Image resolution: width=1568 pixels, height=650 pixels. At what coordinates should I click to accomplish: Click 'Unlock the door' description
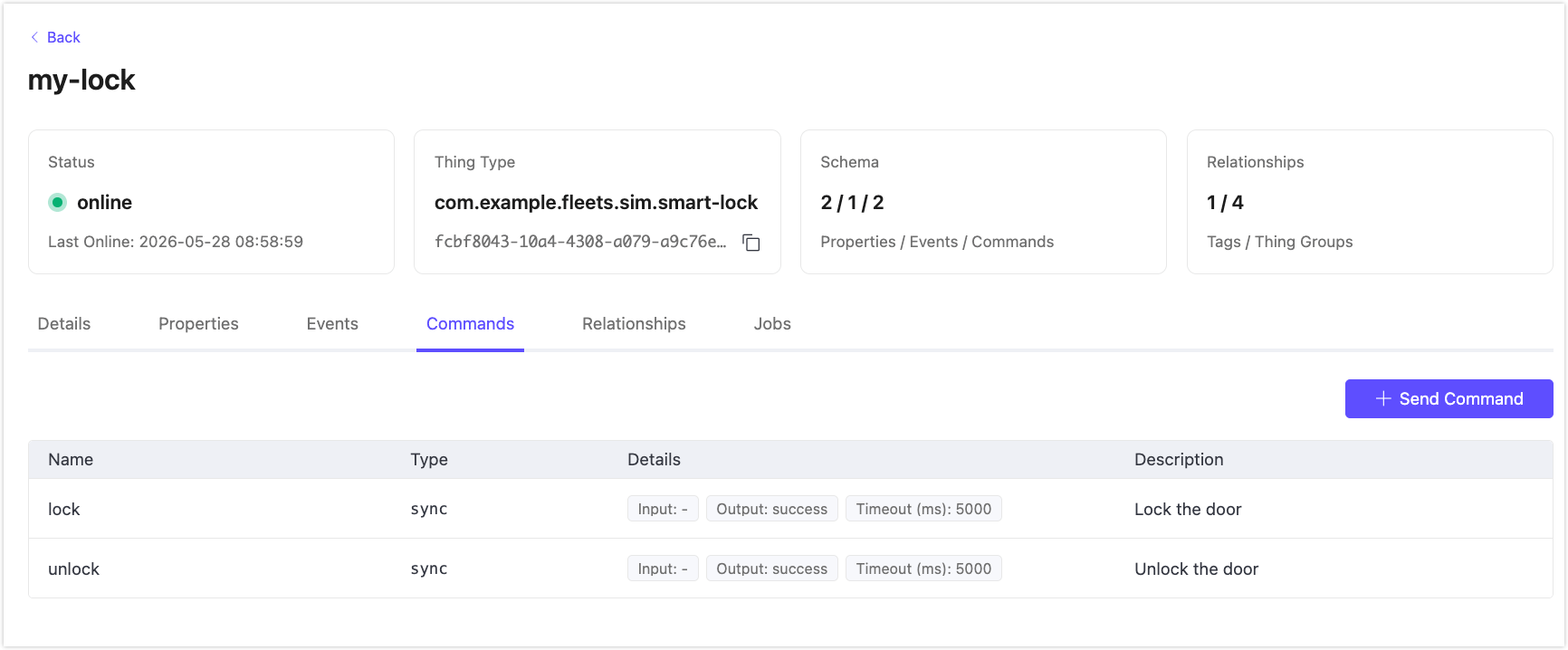click(x=1196, y=569)
